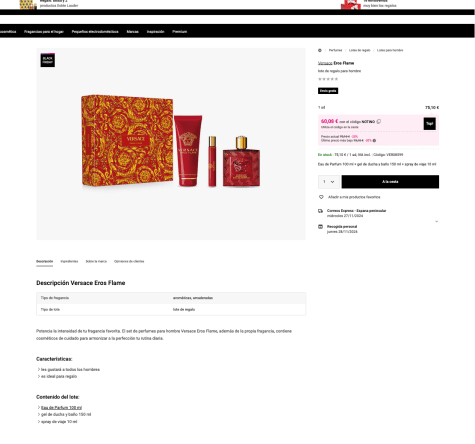Follow the Versace brand link in title
Viewport: 475px width, 444px height.
[x=325, y=63]
